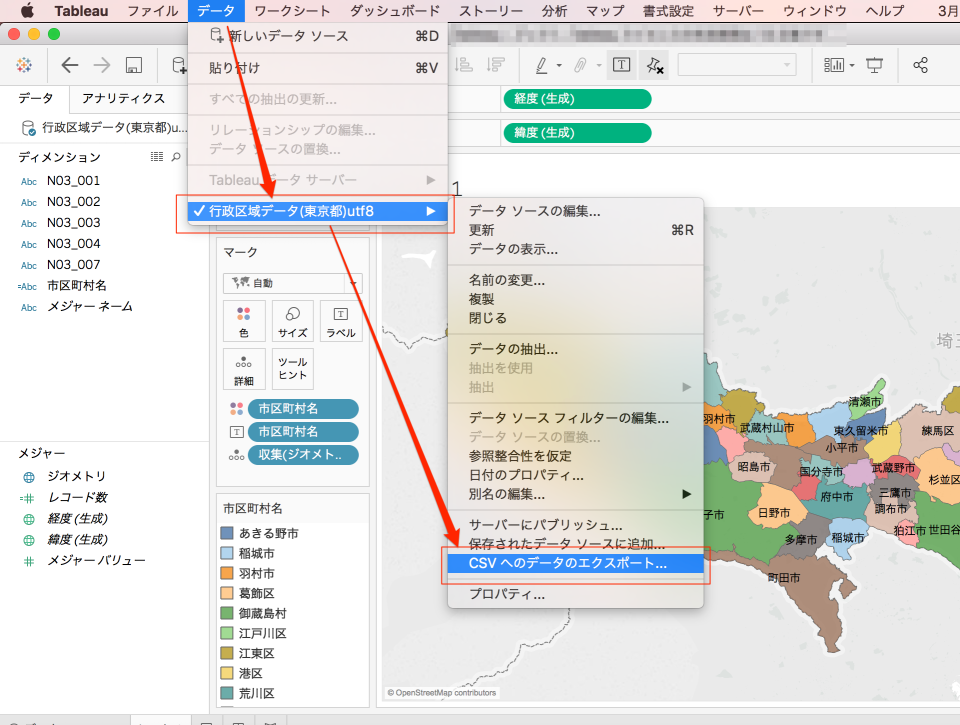Click the Detail (詳細) icon in Marks
Image resolution: width=960 pixels, height=725 pixels.
(x=245, y=369)
